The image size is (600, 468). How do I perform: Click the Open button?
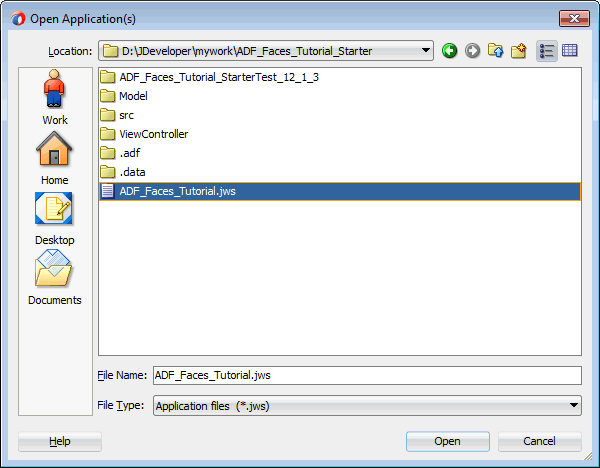coord(448,441)
